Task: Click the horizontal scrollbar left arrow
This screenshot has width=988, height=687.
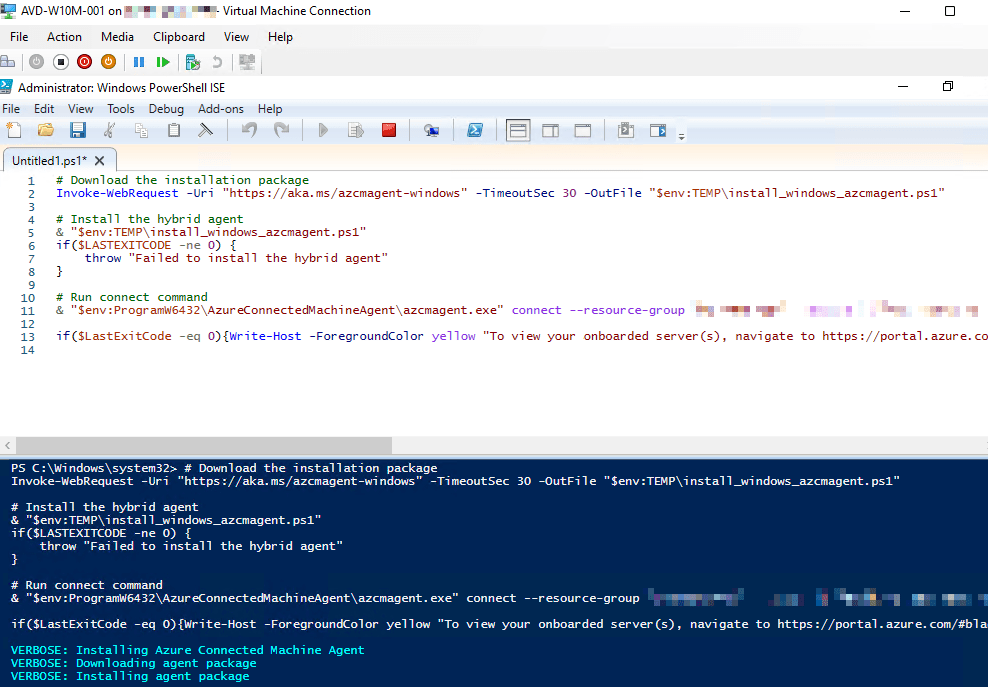Action: [x=8, y=446]
